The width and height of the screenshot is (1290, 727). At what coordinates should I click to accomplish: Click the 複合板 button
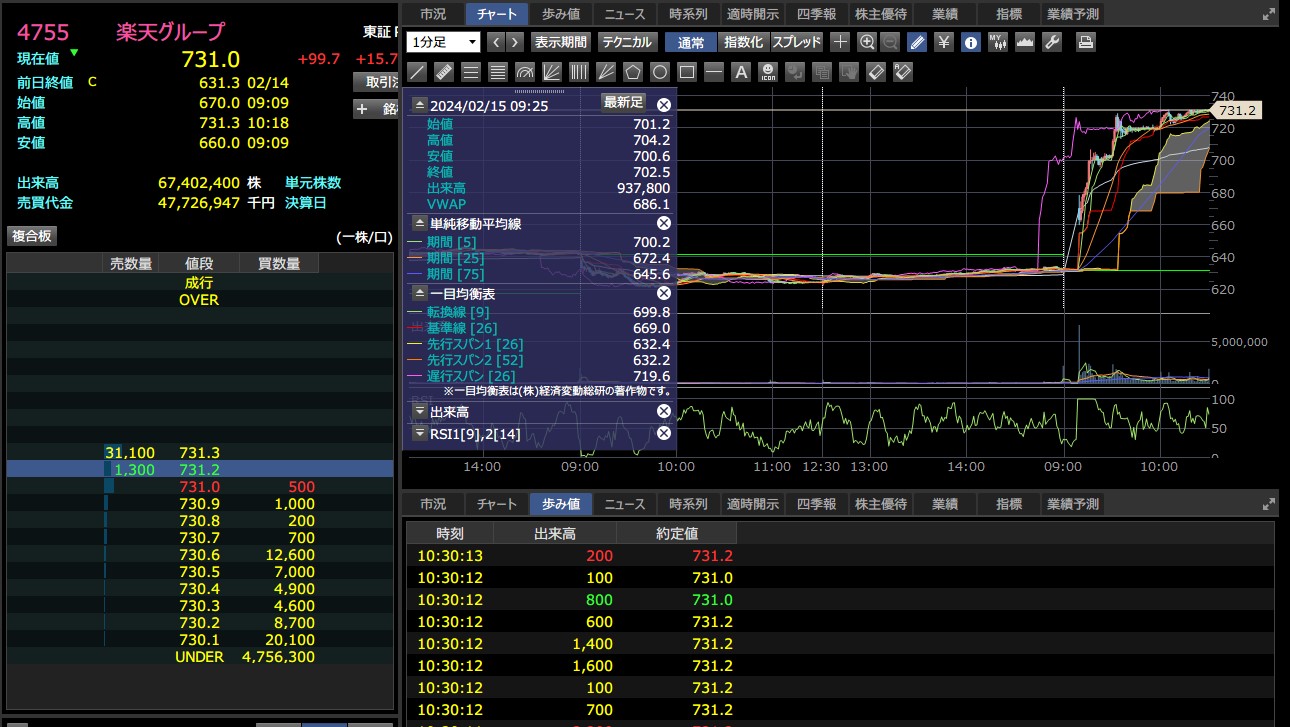coord(32,236)
